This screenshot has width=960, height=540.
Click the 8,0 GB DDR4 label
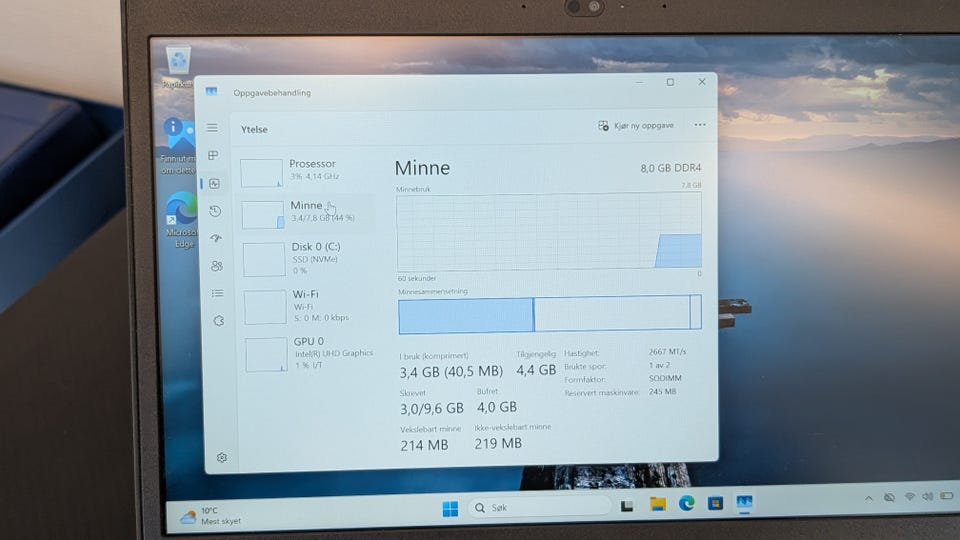pyautogui.click(x=671, y=168)
